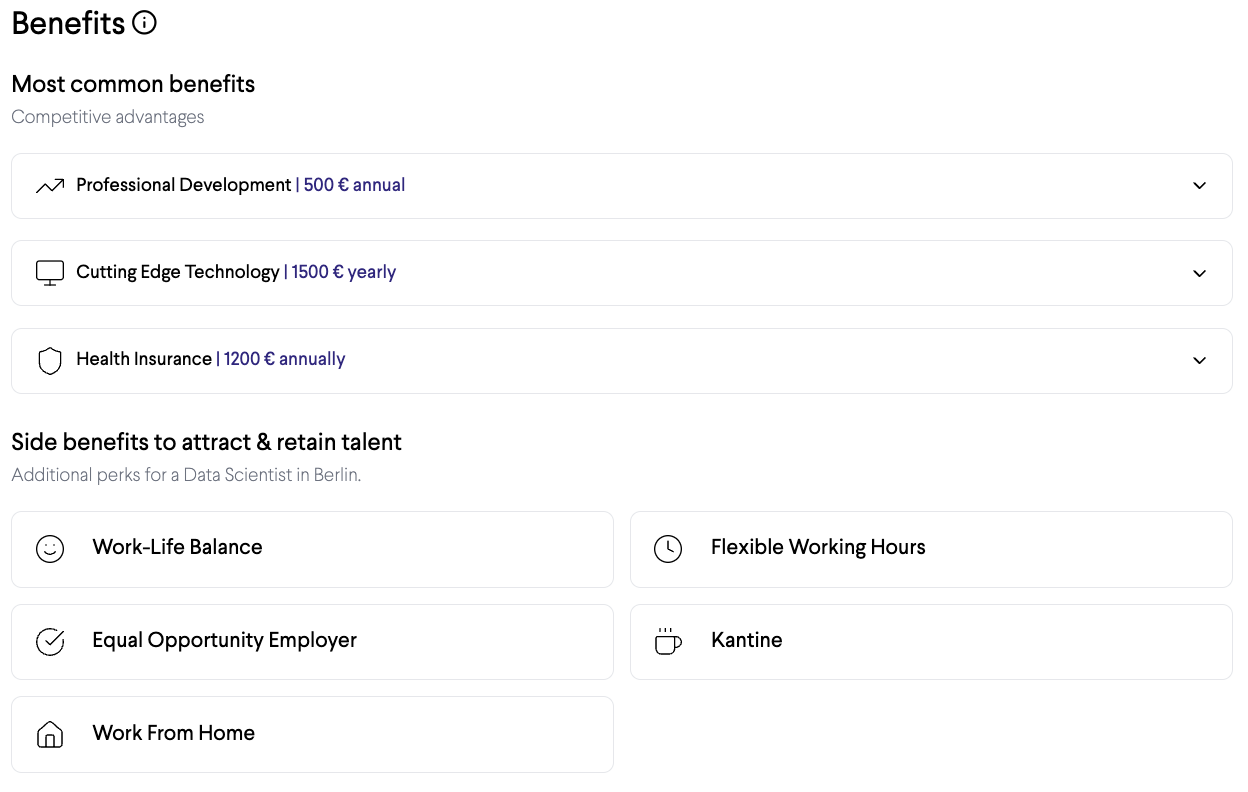Click the coffee cup icon for Kantine
This screenshot has height=792, width=1248.
[x=668, y=641]
